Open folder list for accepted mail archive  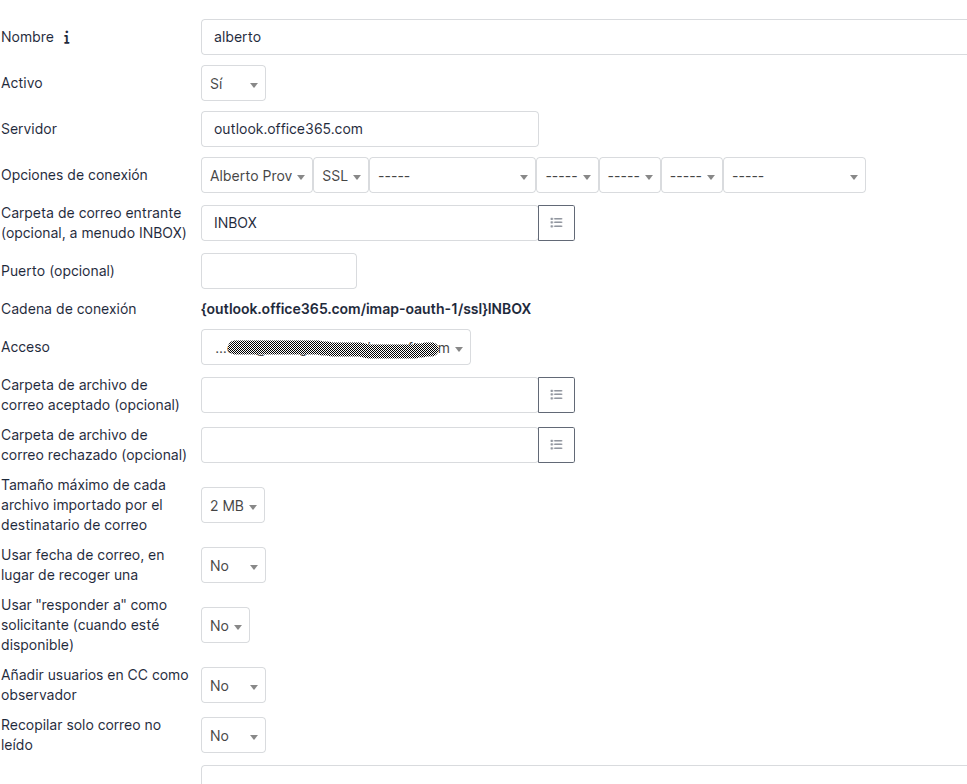click(x=556, y=395)
